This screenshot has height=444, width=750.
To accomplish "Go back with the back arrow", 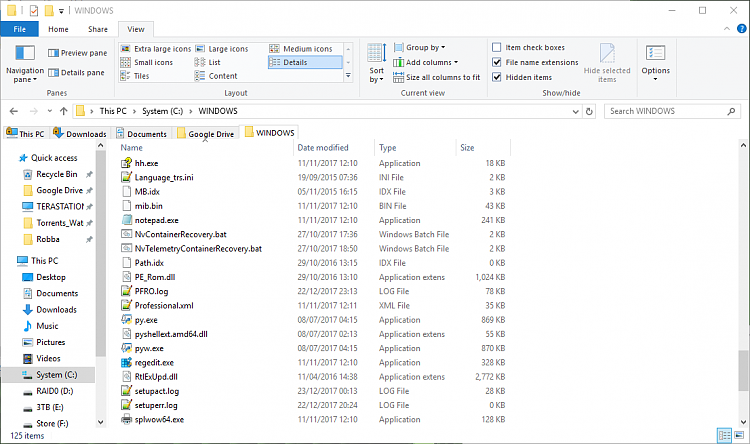I will [x=14, y=111].
